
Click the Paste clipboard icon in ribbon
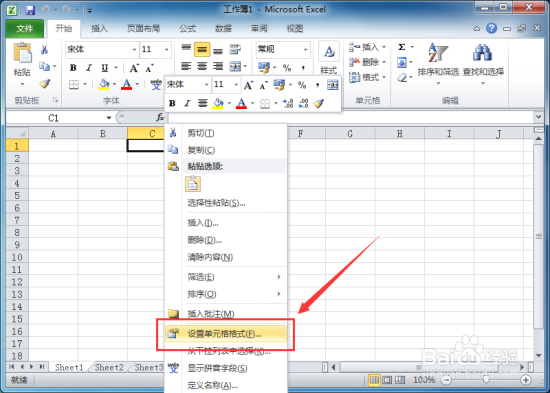pyautogui.click(x=22, y=53)
